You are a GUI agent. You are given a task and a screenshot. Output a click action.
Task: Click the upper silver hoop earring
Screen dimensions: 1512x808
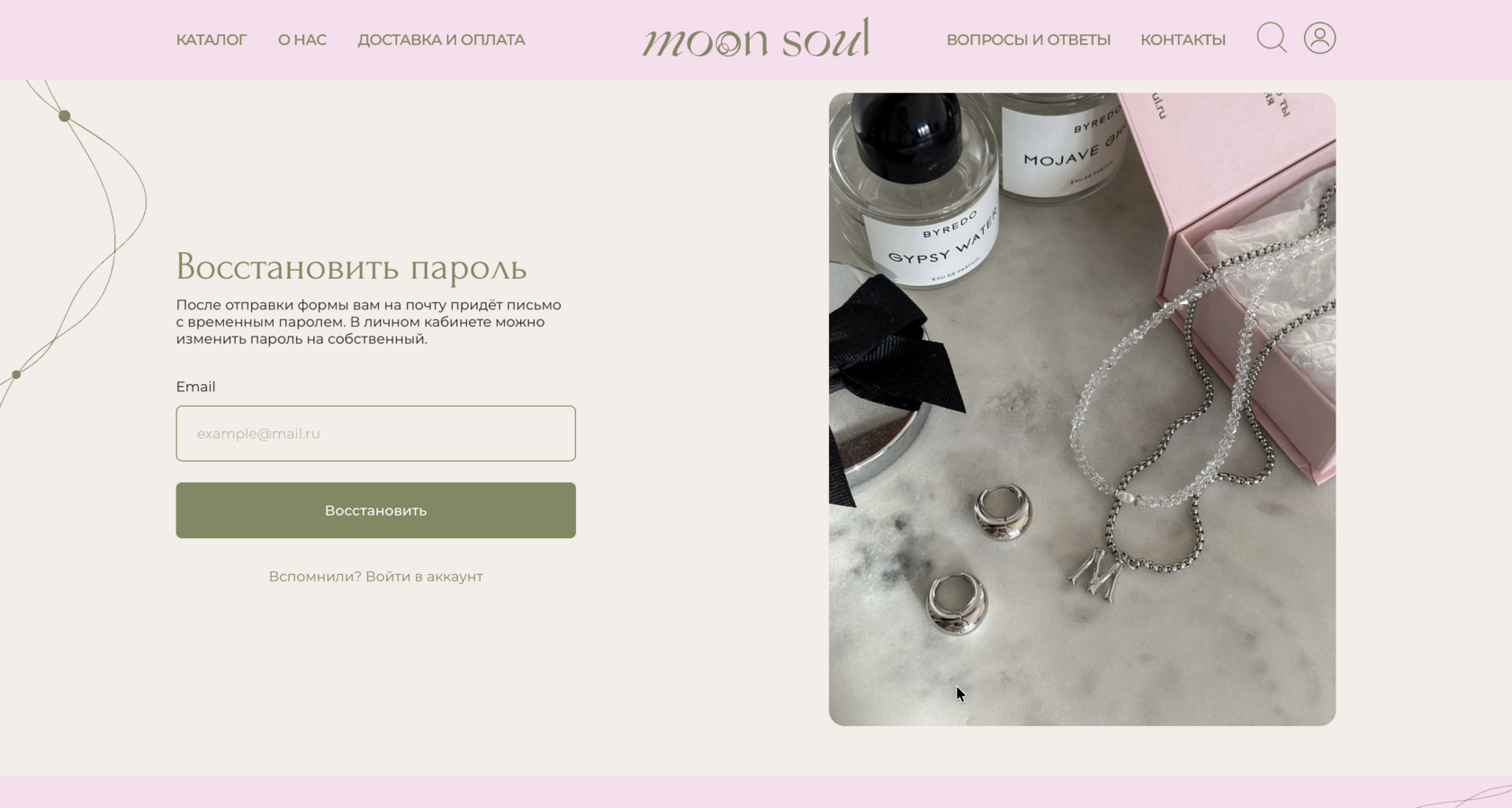click(x=1003, y=512)
